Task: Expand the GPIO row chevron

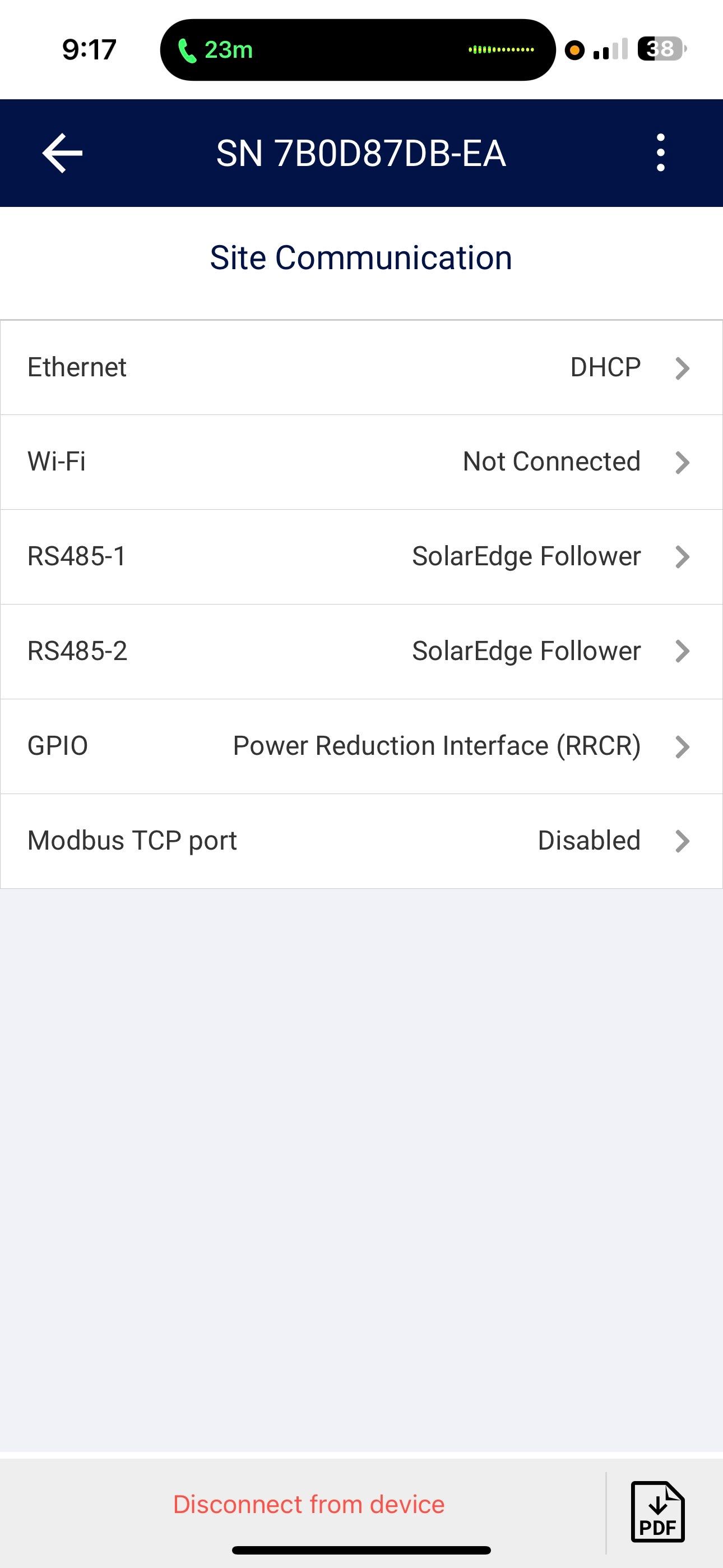Action: 682,746
